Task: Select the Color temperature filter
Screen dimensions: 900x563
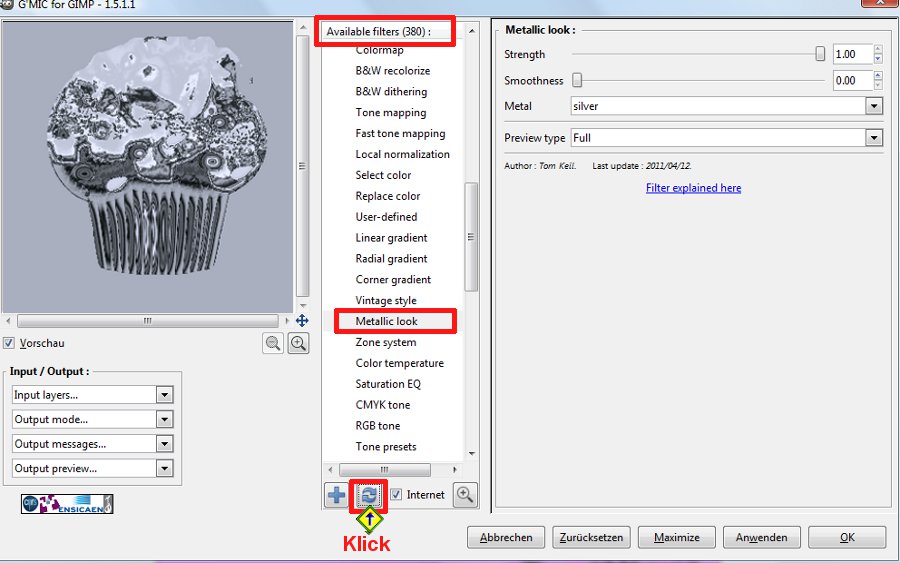Action: coord(399,363)
